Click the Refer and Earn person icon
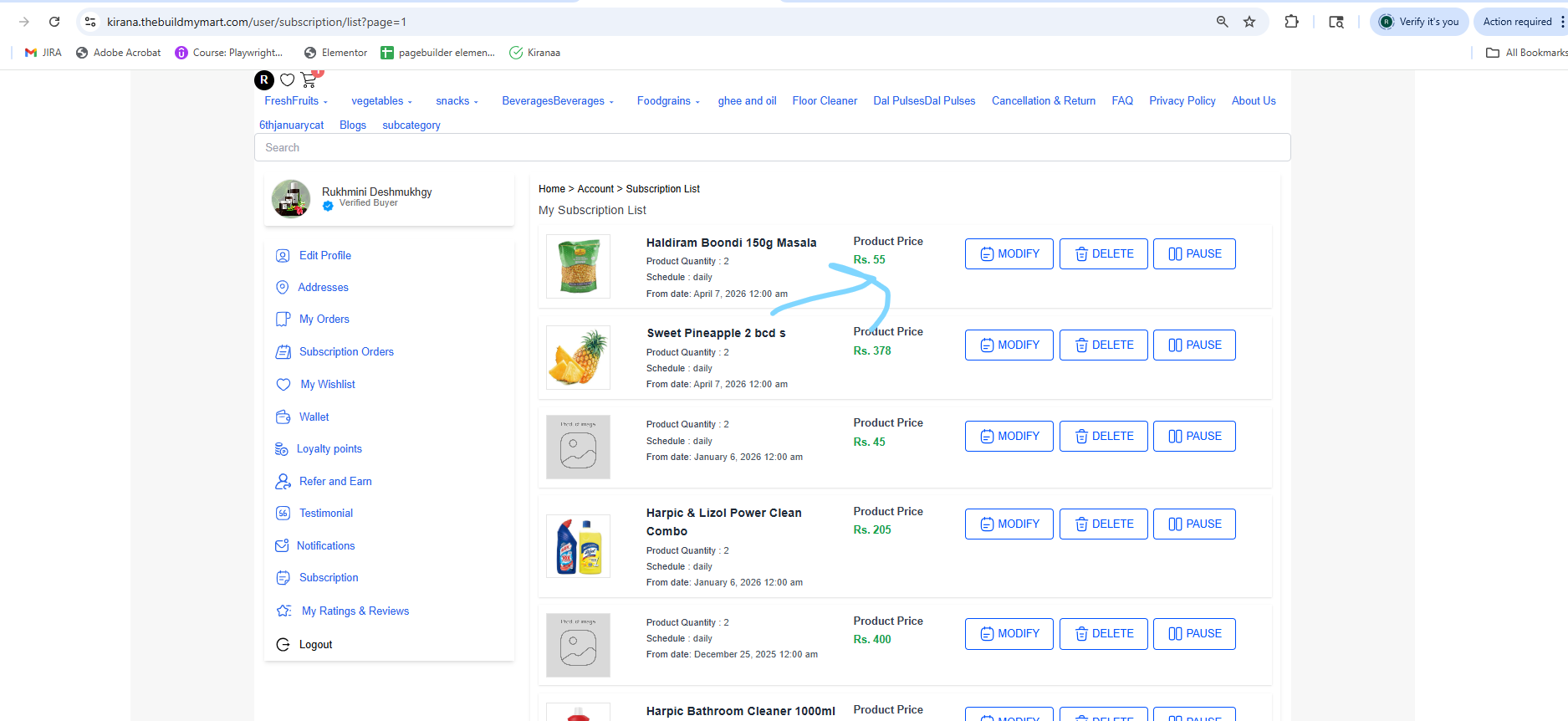The width and height of the screenshot is (1568, 721). 283,482
